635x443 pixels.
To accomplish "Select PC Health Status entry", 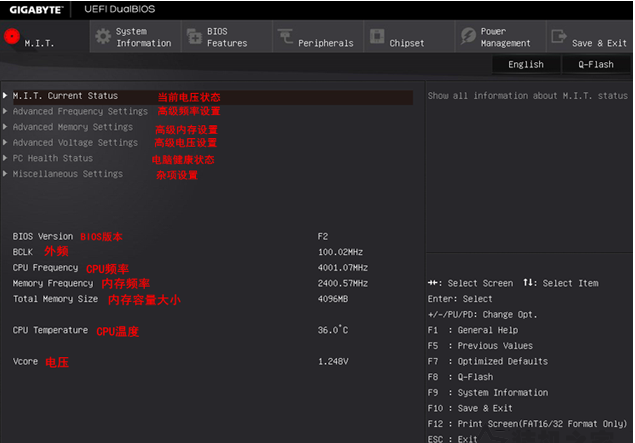I will pos(52,158).
